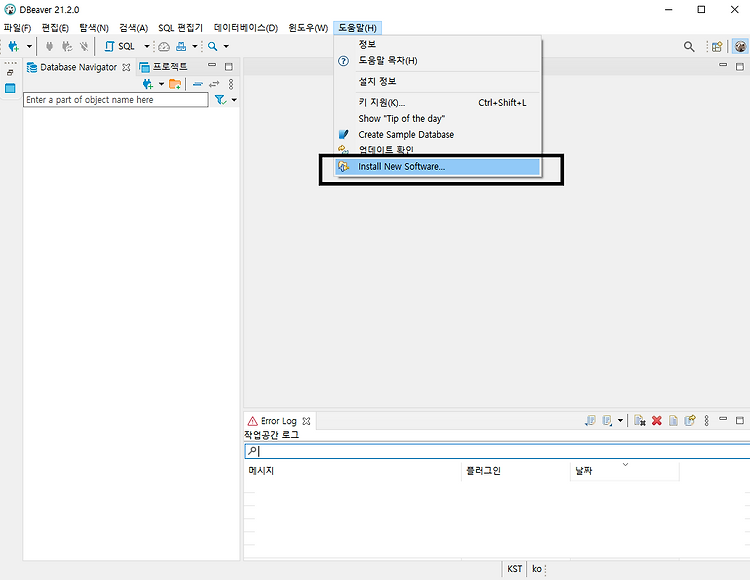Viewport: 750px width, 580px height.
Task: Click the Restore icon in left side strip
Action: 10,73
